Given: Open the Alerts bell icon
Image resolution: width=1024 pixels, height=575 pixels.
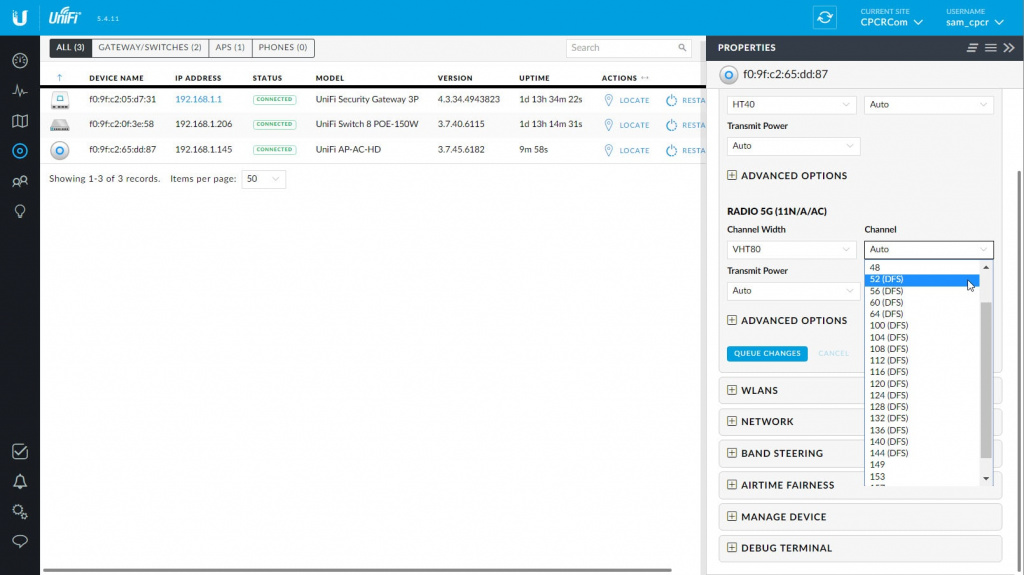Looking at the screenshot, I should [x=19, y=481].
